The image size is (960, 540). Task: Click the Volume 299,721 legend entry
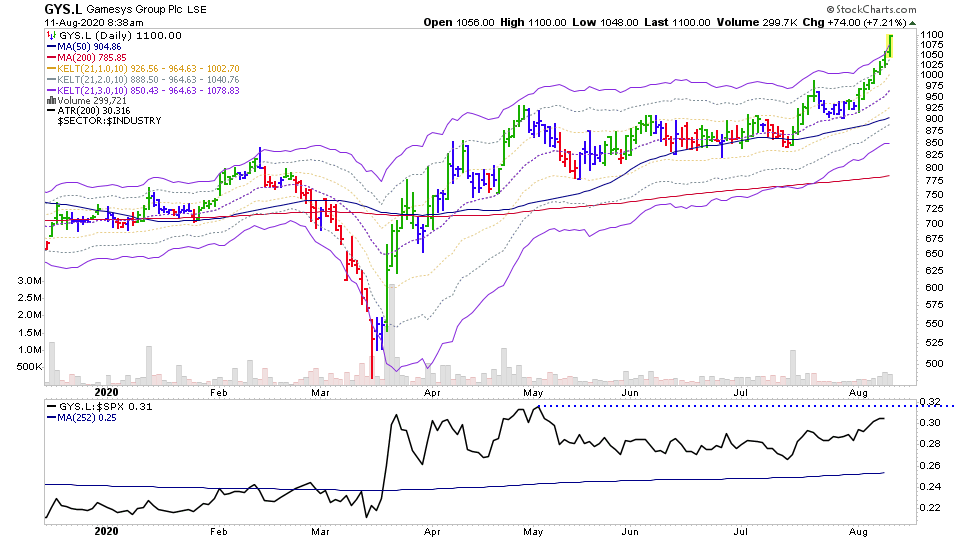tap(92, 101)
